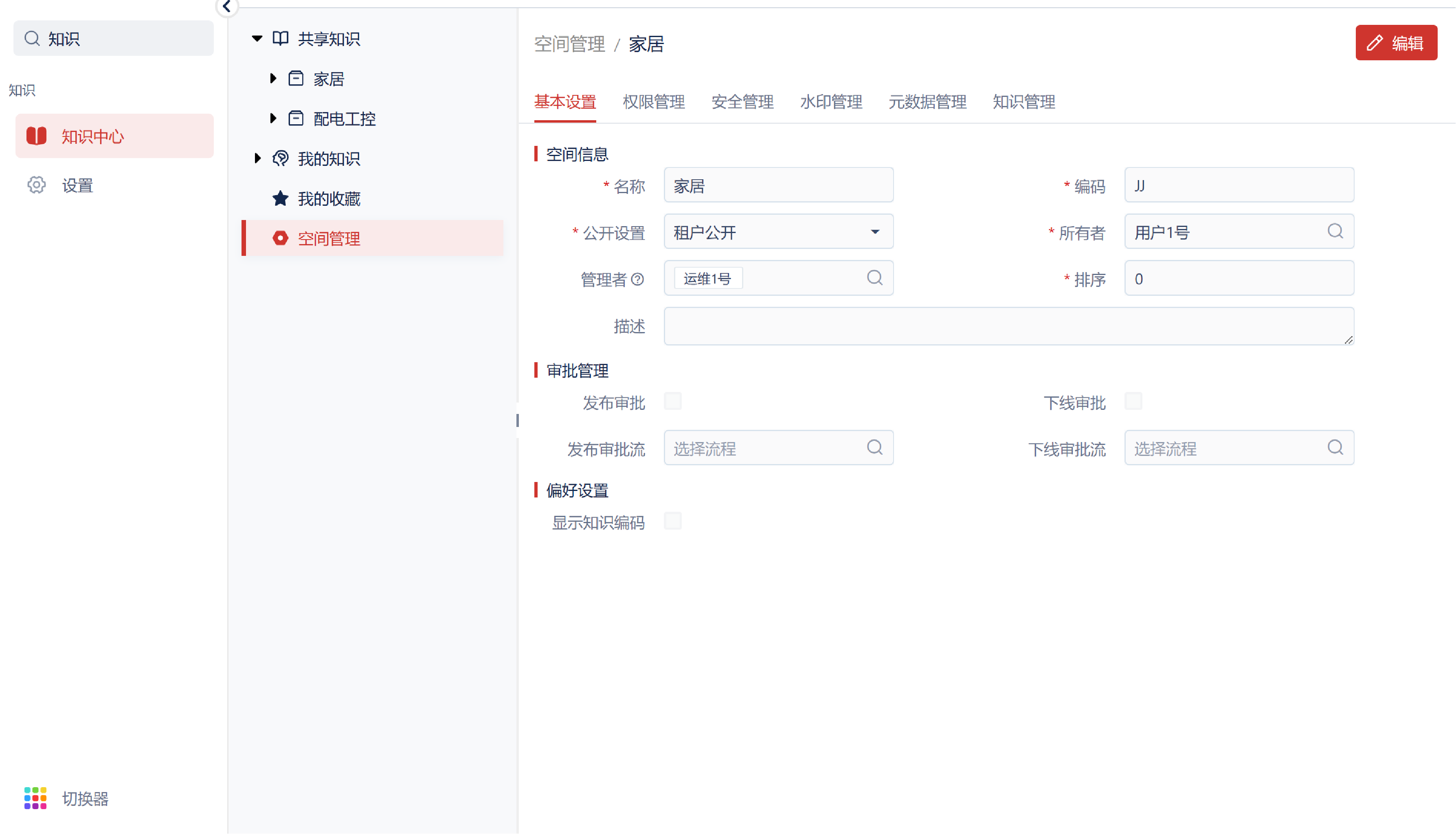
Task: Switch to the 权限管理 tab
Action: pyautogui.click(x=653, y=102)
